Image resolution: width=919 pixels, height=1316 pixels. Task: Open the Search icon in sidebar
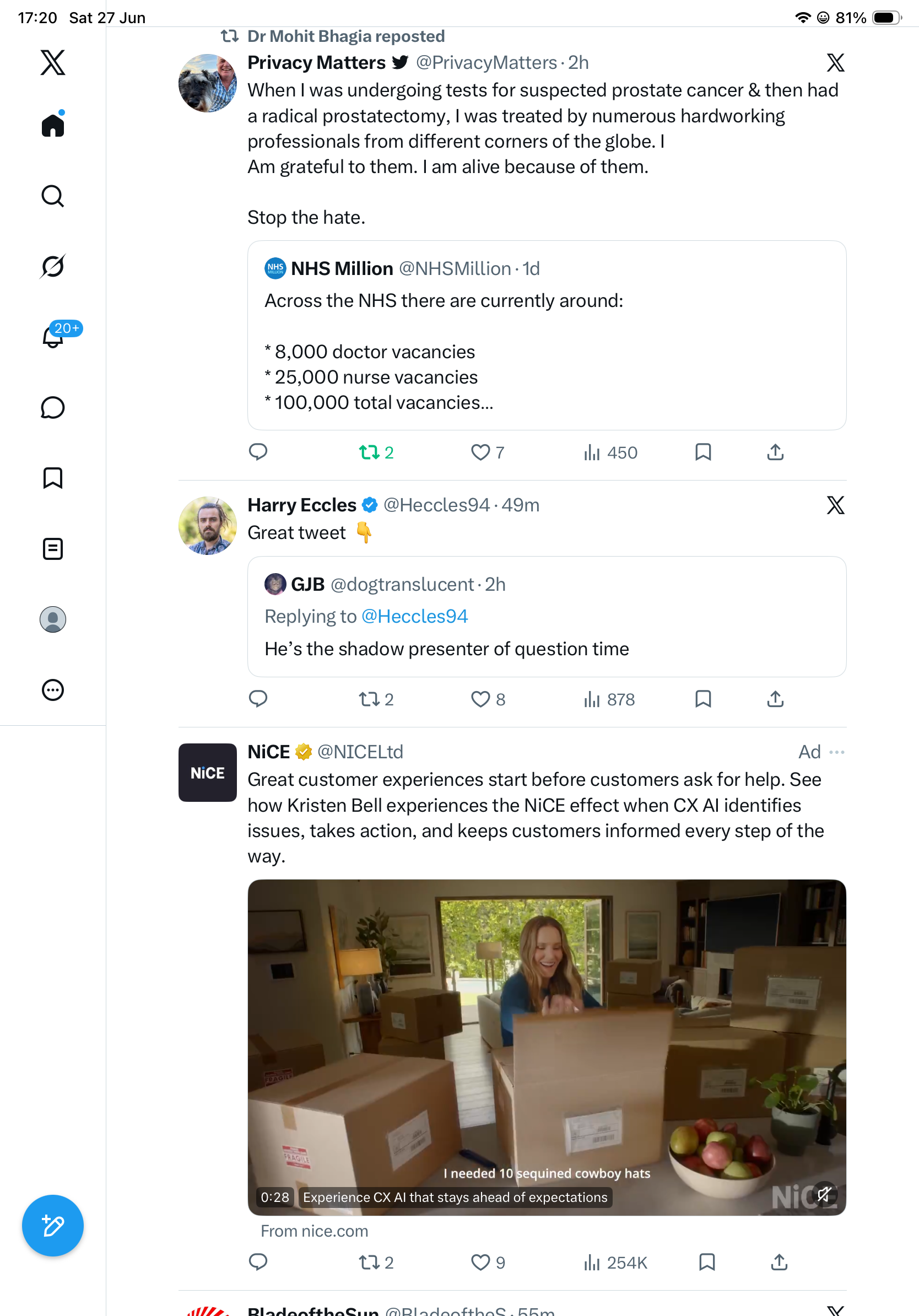(x=53, y=196)
